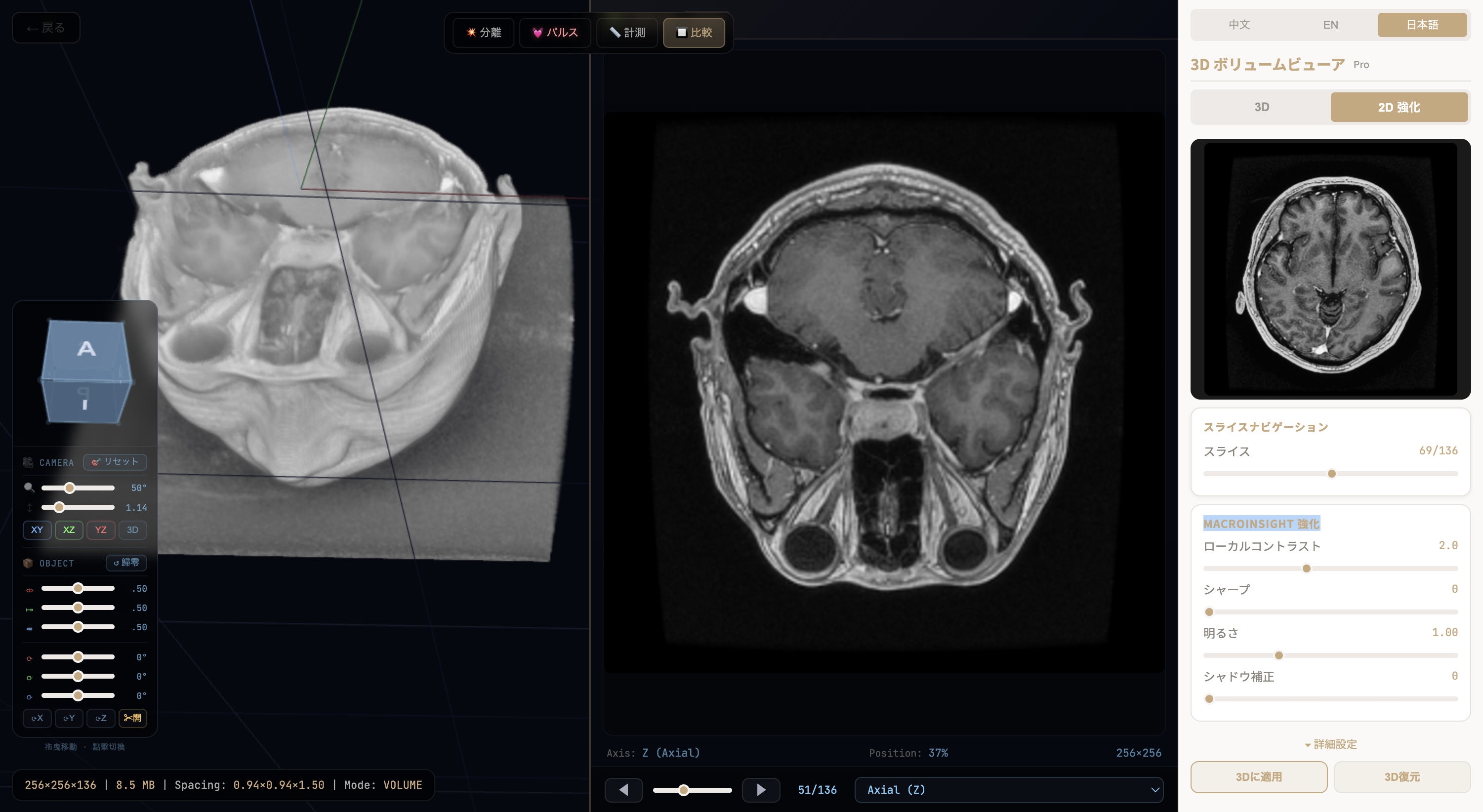
Task: Select the 3D camera view button
Action: pyautogui.click(x=132, y=529)
